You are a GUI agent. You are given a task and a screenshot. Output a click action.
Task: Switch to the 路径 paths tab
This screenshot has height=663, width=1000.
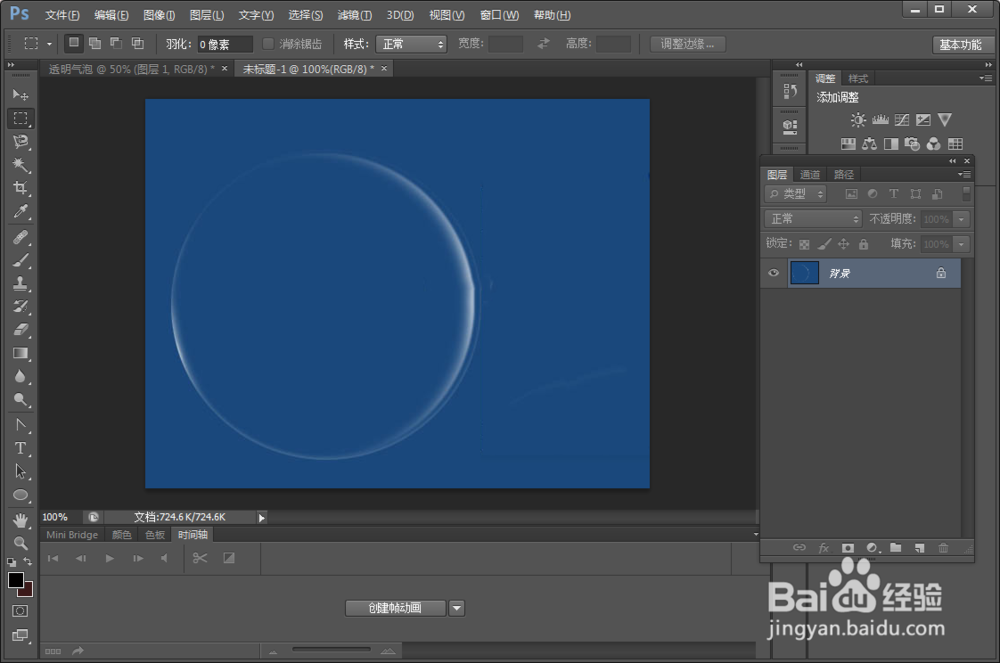tap(844, 175)
